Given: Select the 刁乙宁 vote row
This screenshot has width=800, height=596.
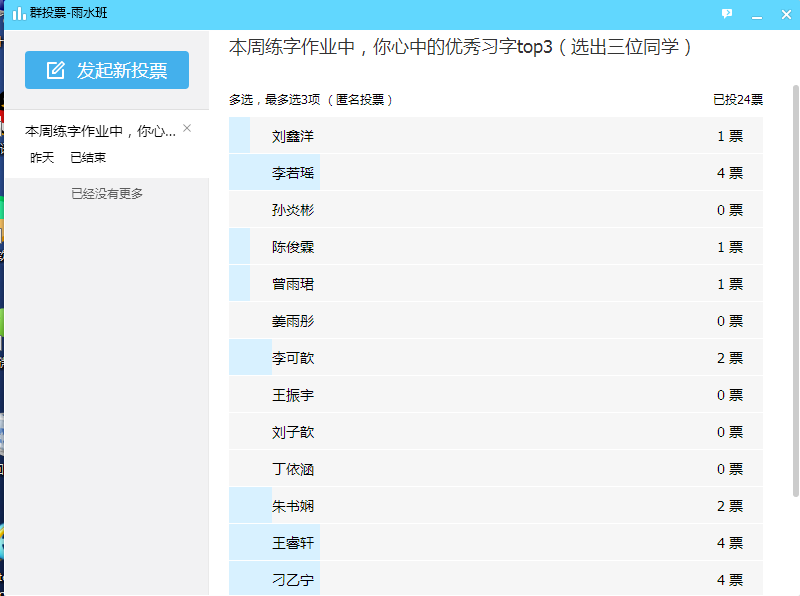Looking at the screenshot, I should coord(496,579).
